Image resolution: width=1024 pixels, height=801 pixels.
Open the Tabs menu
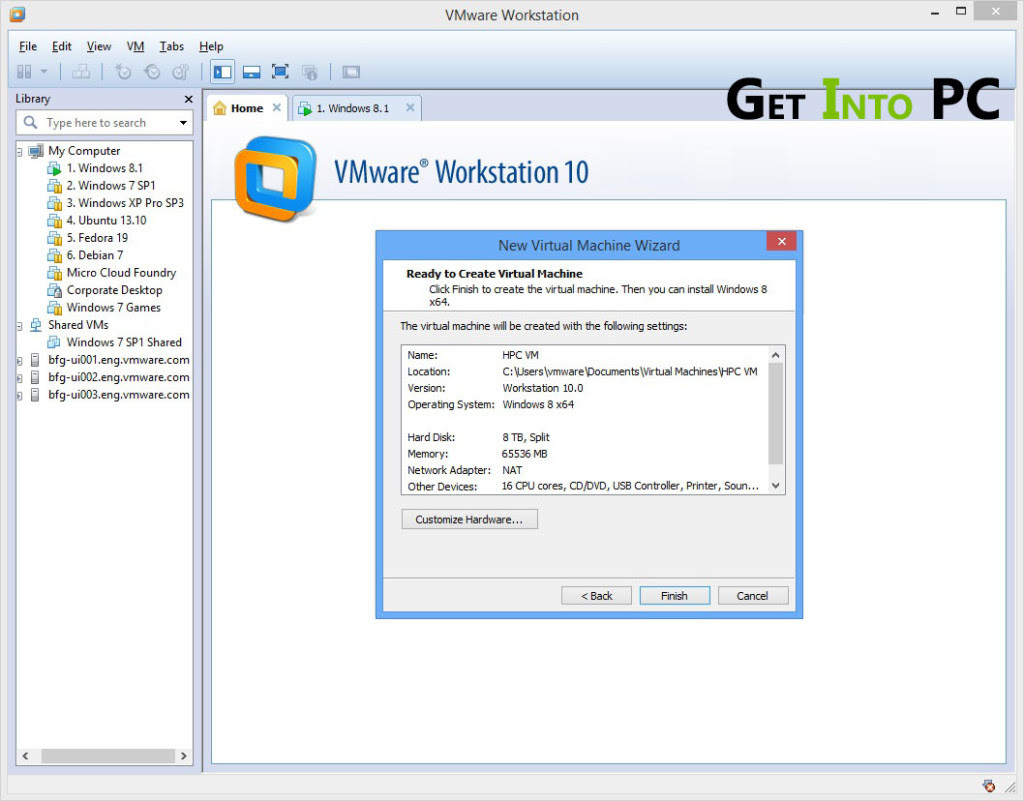171,46
